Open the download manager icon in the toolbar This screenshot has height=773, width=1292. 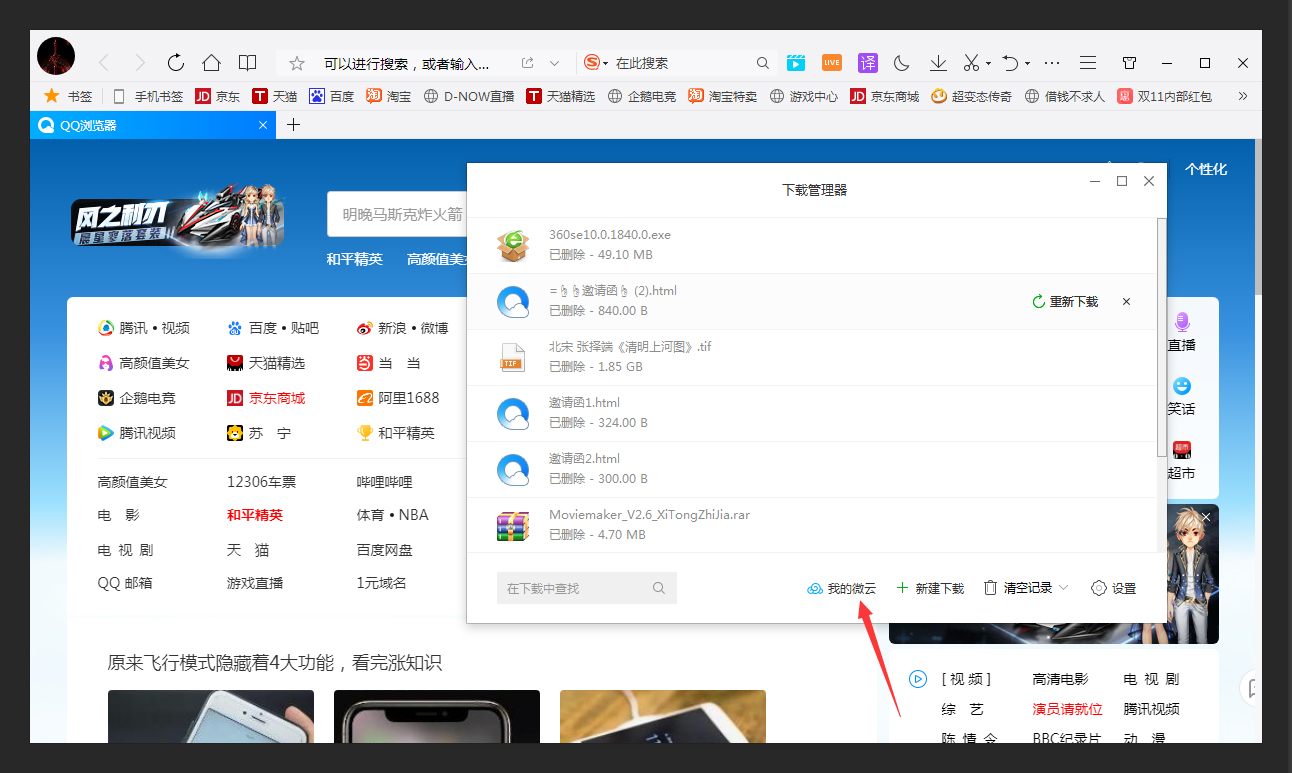pos(937,62)
